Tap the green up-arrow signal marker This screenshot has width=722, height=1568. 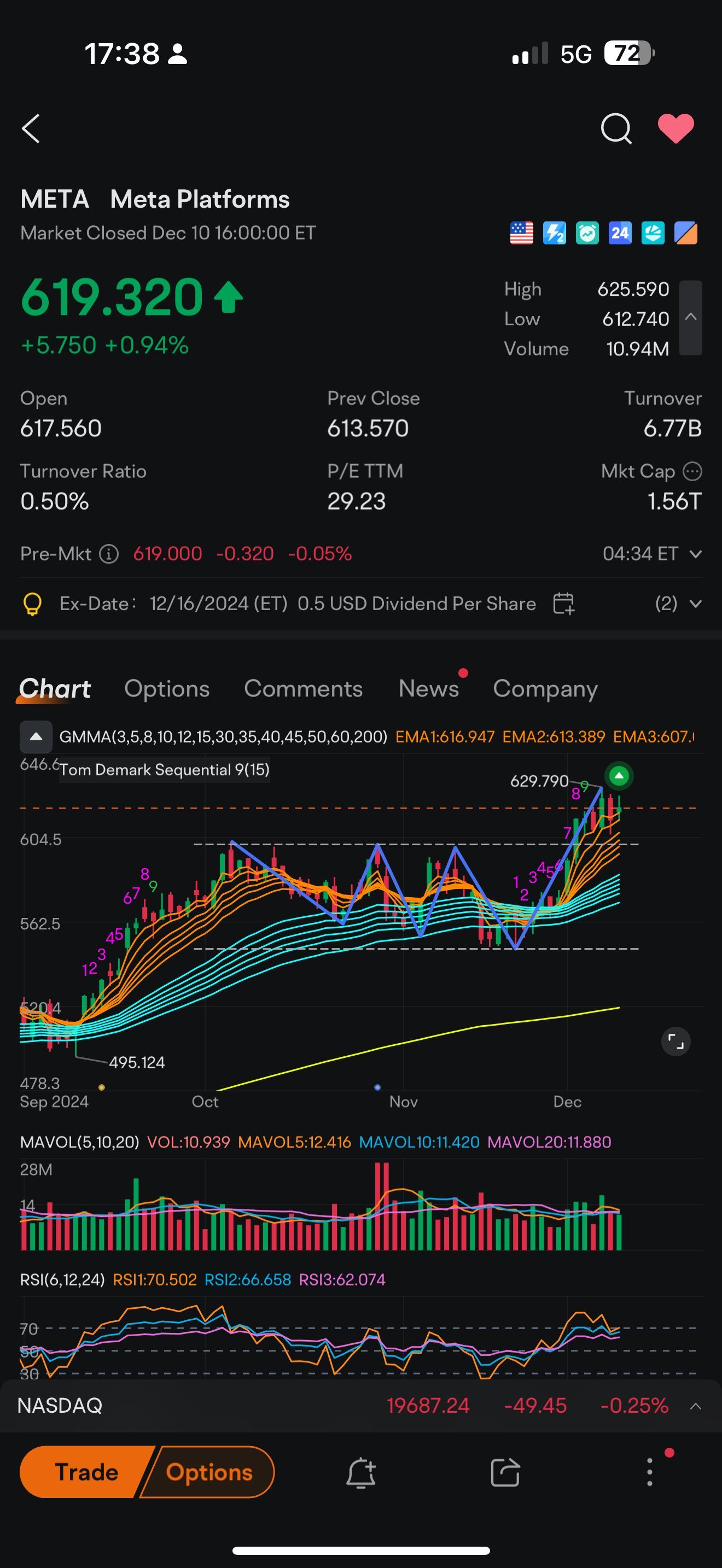click(x=619, y=775)
